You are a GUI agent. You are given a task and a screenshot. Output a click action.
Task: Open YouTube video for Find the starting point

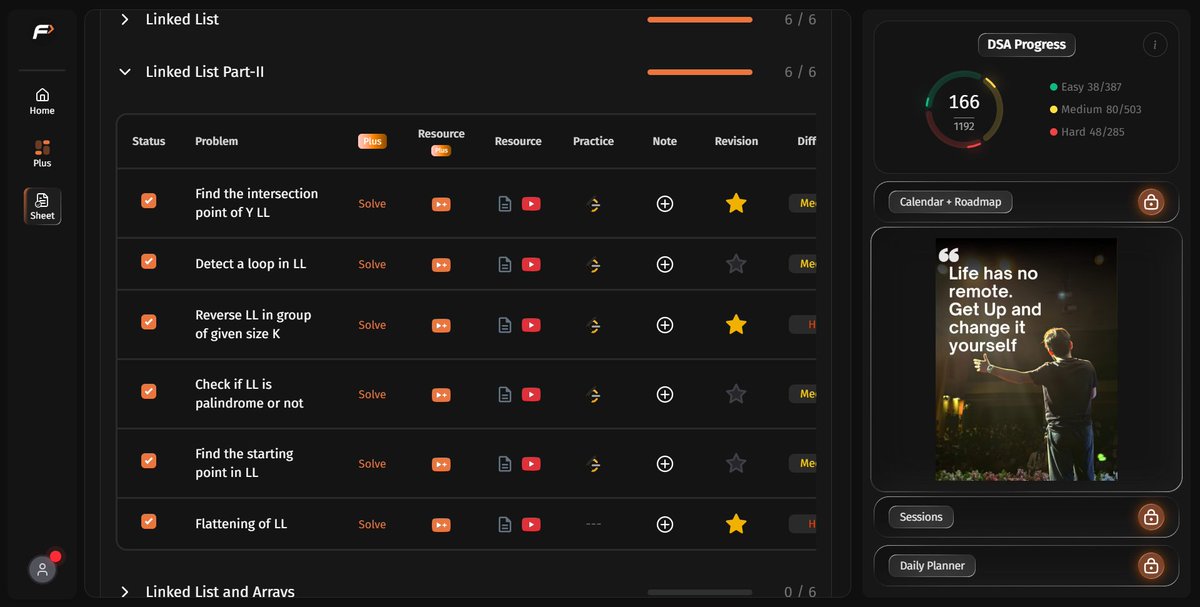[x=531, y=463]
